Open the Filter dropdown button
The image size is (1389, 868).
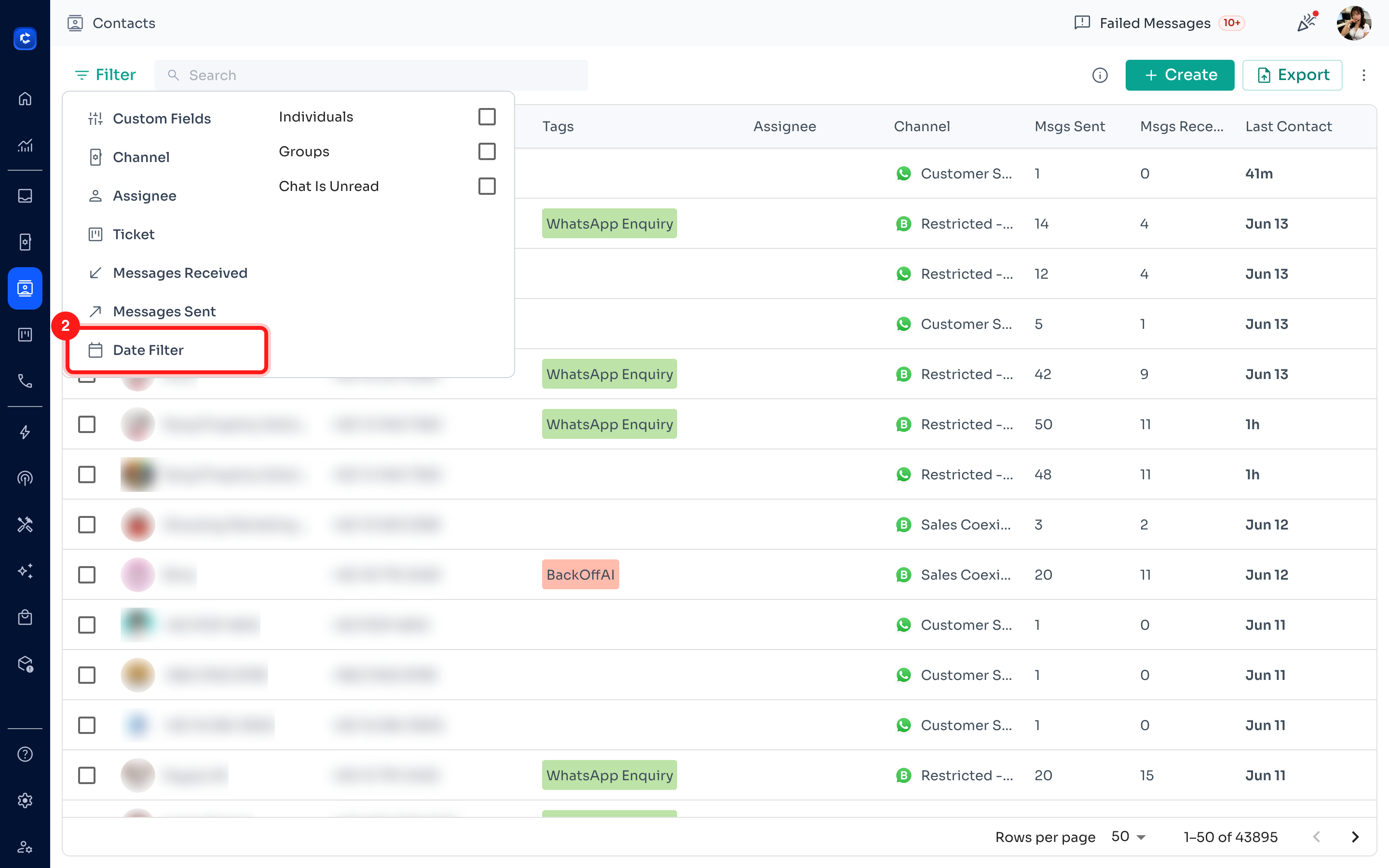point(106,75)
